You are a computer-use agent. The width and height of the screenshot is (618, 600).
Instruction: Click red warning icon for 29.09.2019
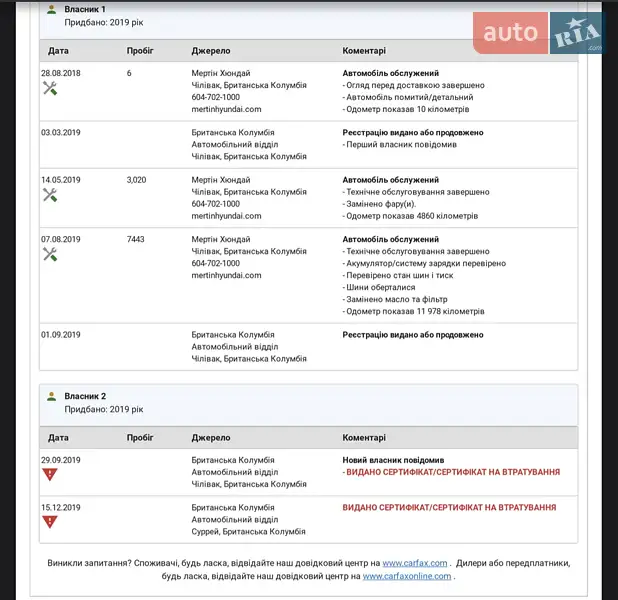[50, 475]
